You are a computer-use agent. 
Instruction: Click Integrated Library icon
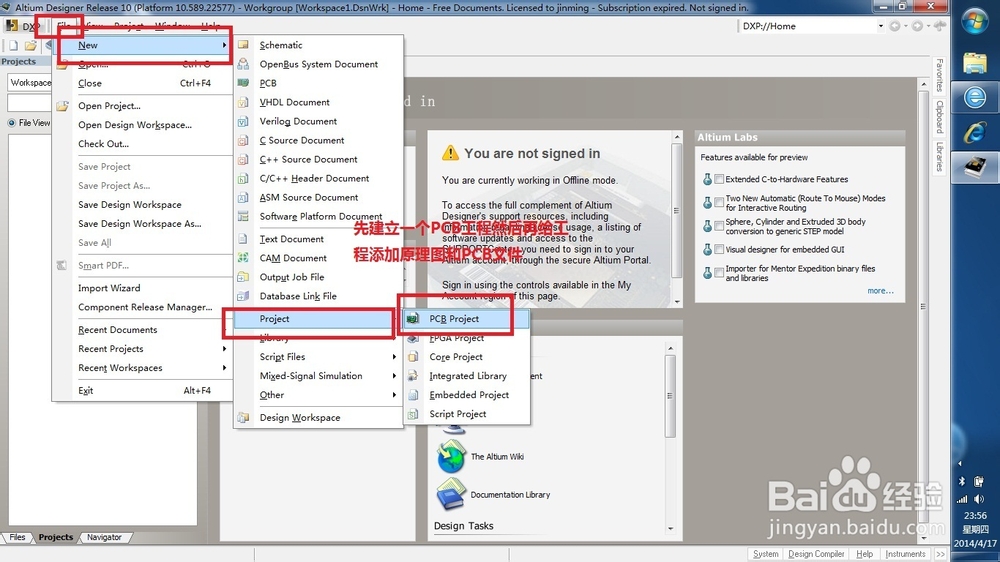pyautogui.click(x=413, y=376)
